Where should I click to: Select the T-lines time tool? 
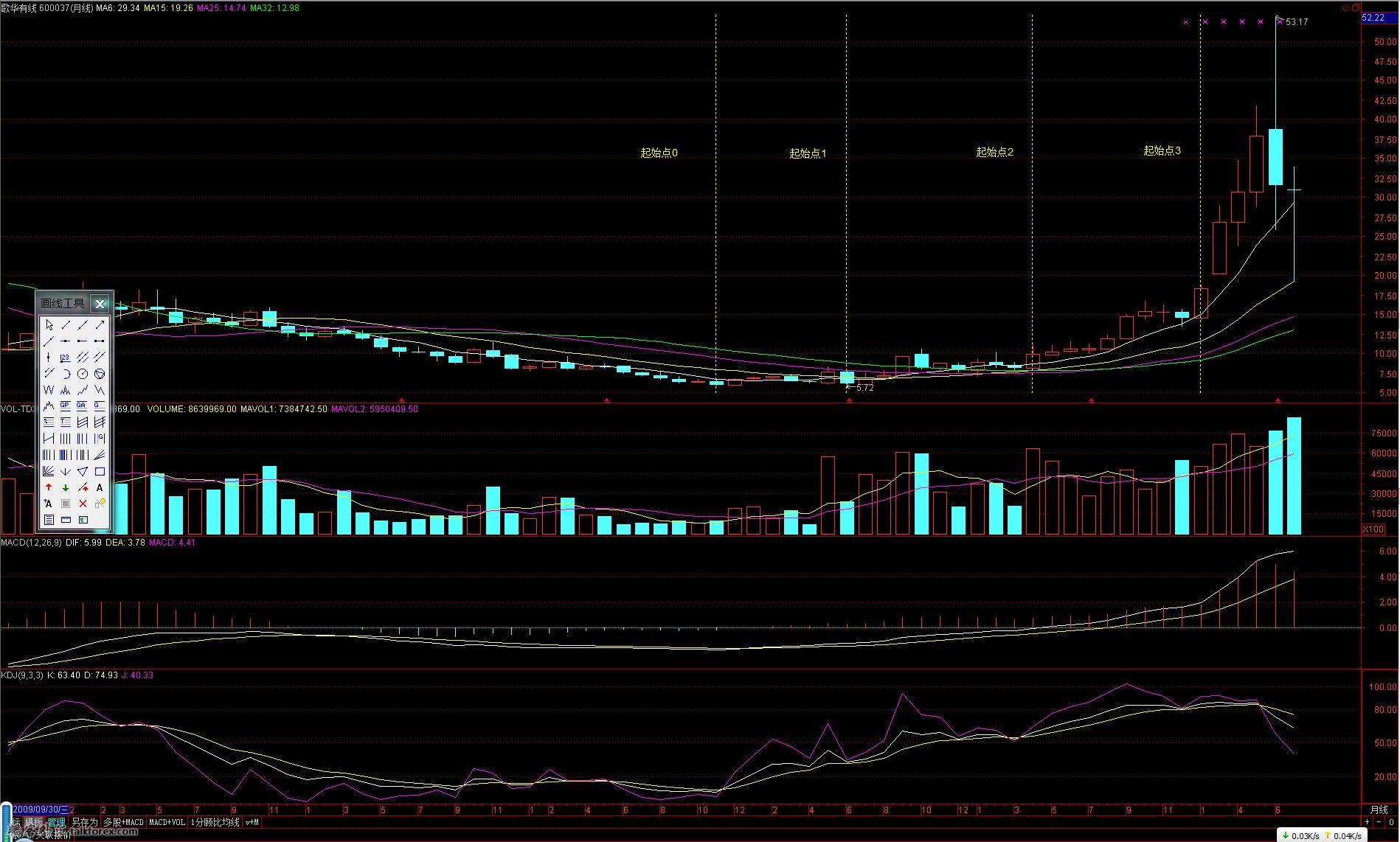(x=66, y=422)
